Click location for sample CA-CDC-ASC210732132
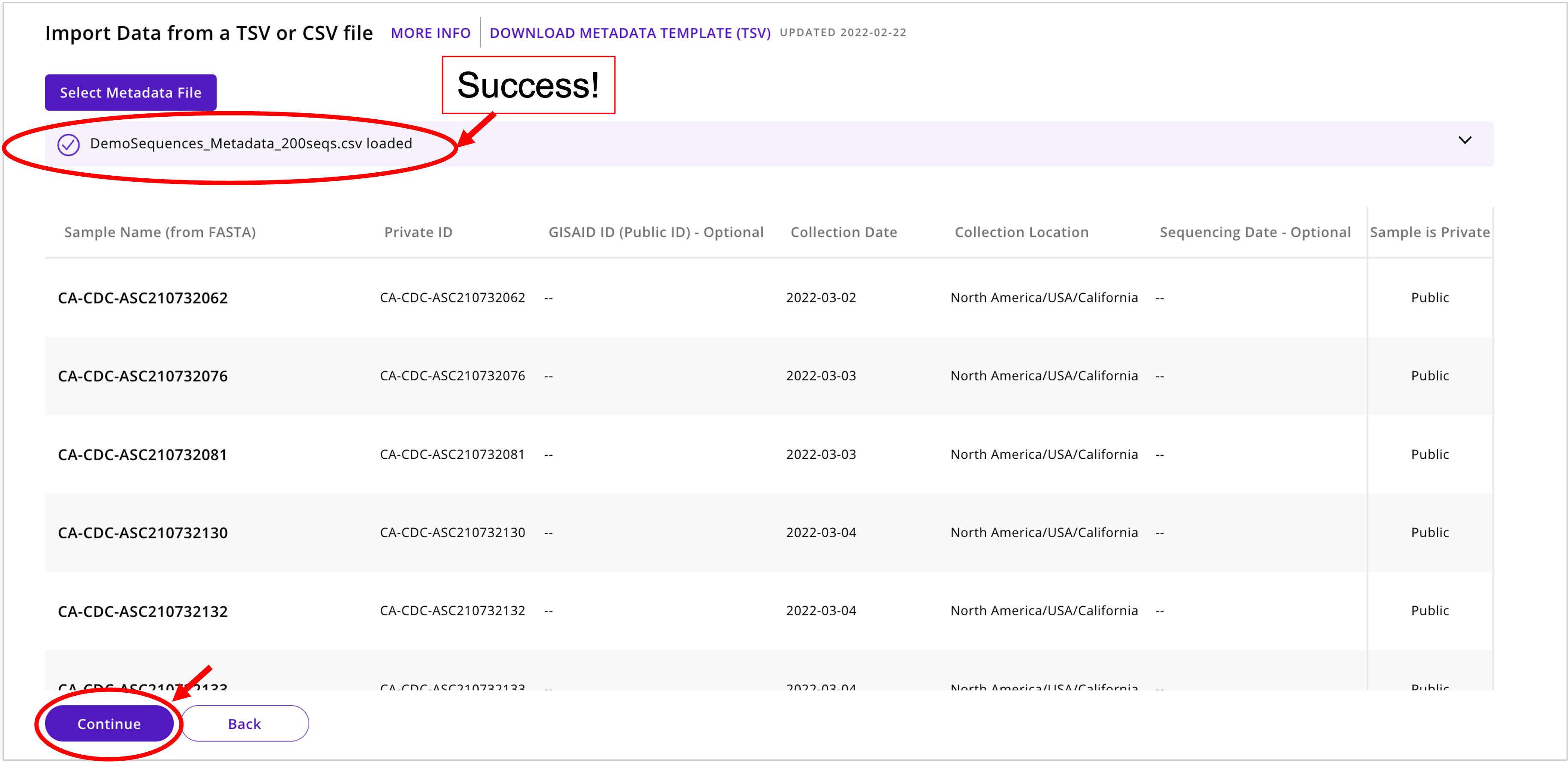Screen dimensions: 1568x762 1044,611
